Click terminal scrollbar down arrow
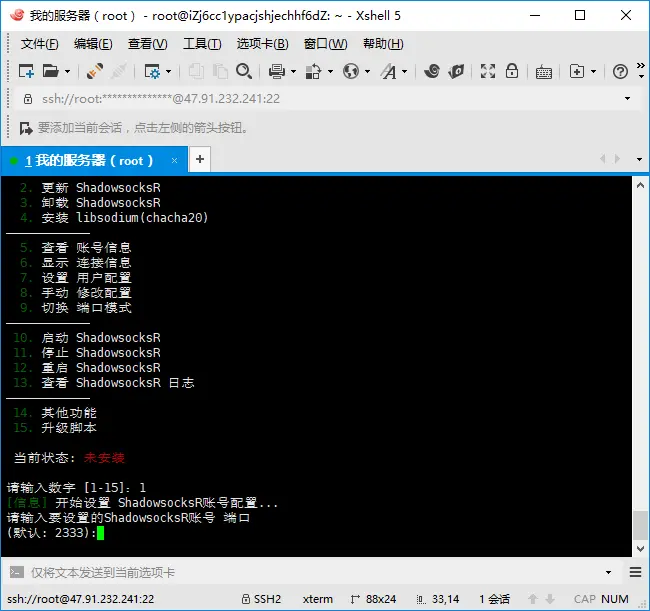Image resolution: width=650 pixels, height=611 pixels. pos(640,548)
